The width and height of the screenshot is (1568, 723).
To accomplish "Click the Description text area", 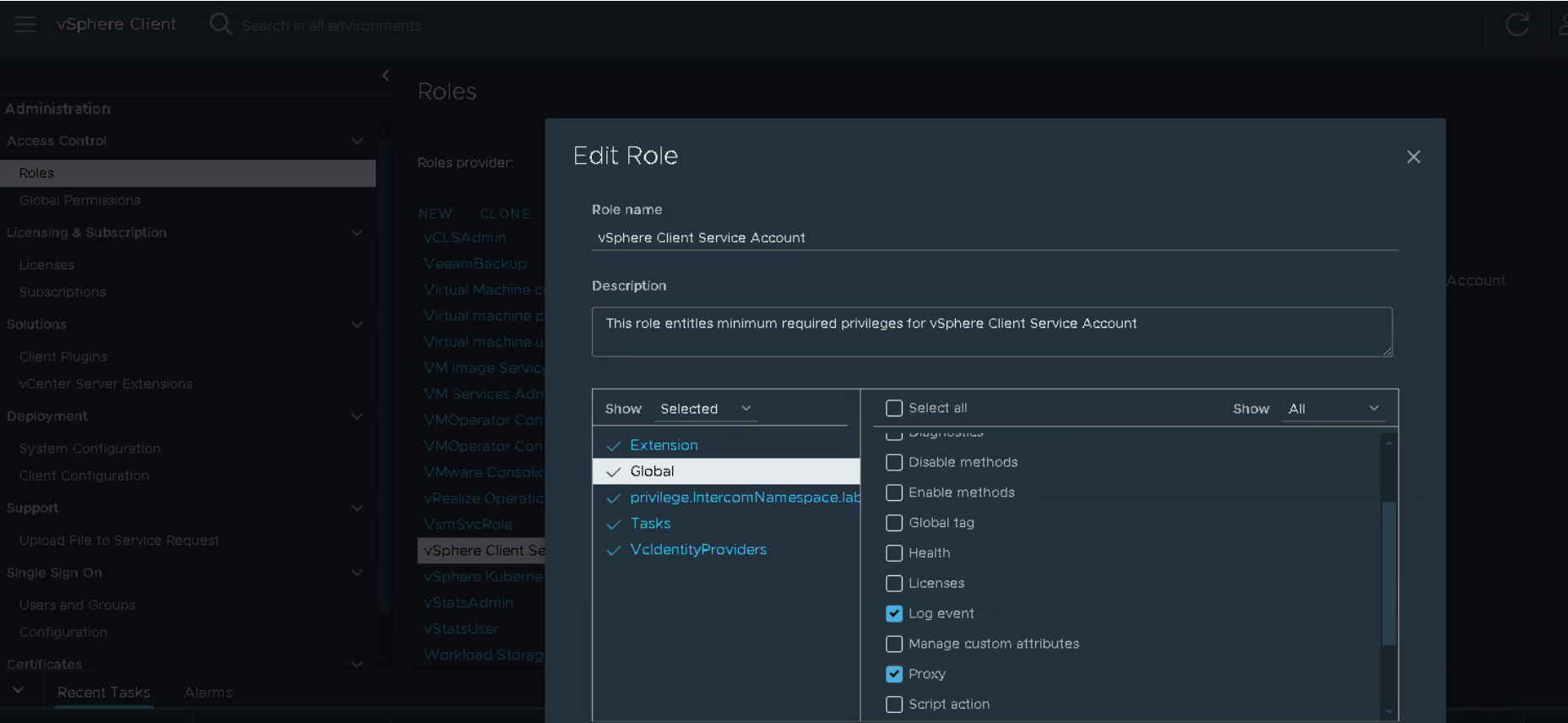I will click(992, 332).
